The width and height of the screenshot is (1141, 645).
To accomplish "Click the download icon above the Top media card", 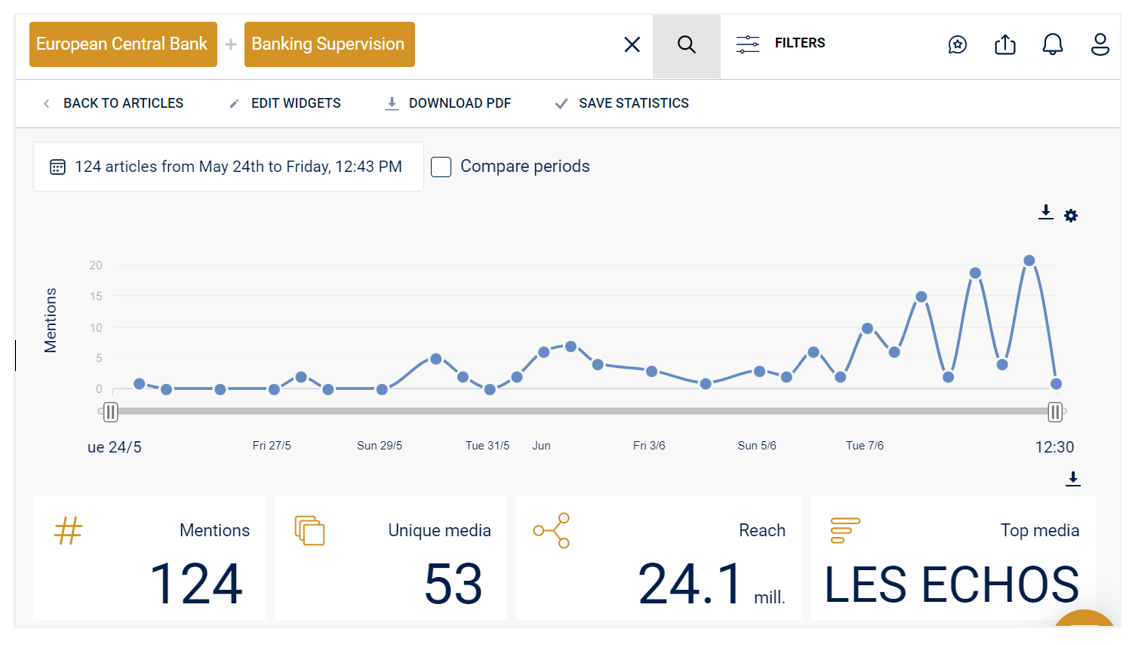I will pyautogui.click(x=1073, y=479).
